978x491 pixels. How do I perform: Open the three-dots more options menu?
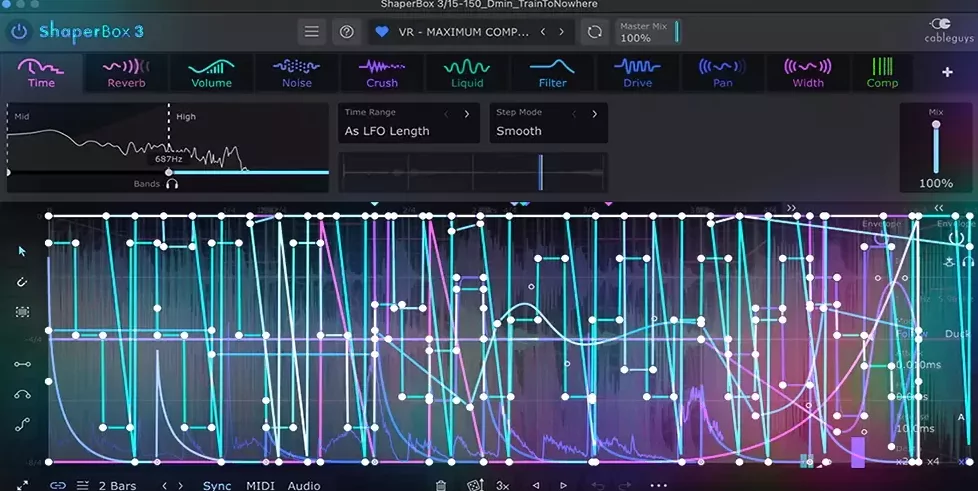(659, 485)
